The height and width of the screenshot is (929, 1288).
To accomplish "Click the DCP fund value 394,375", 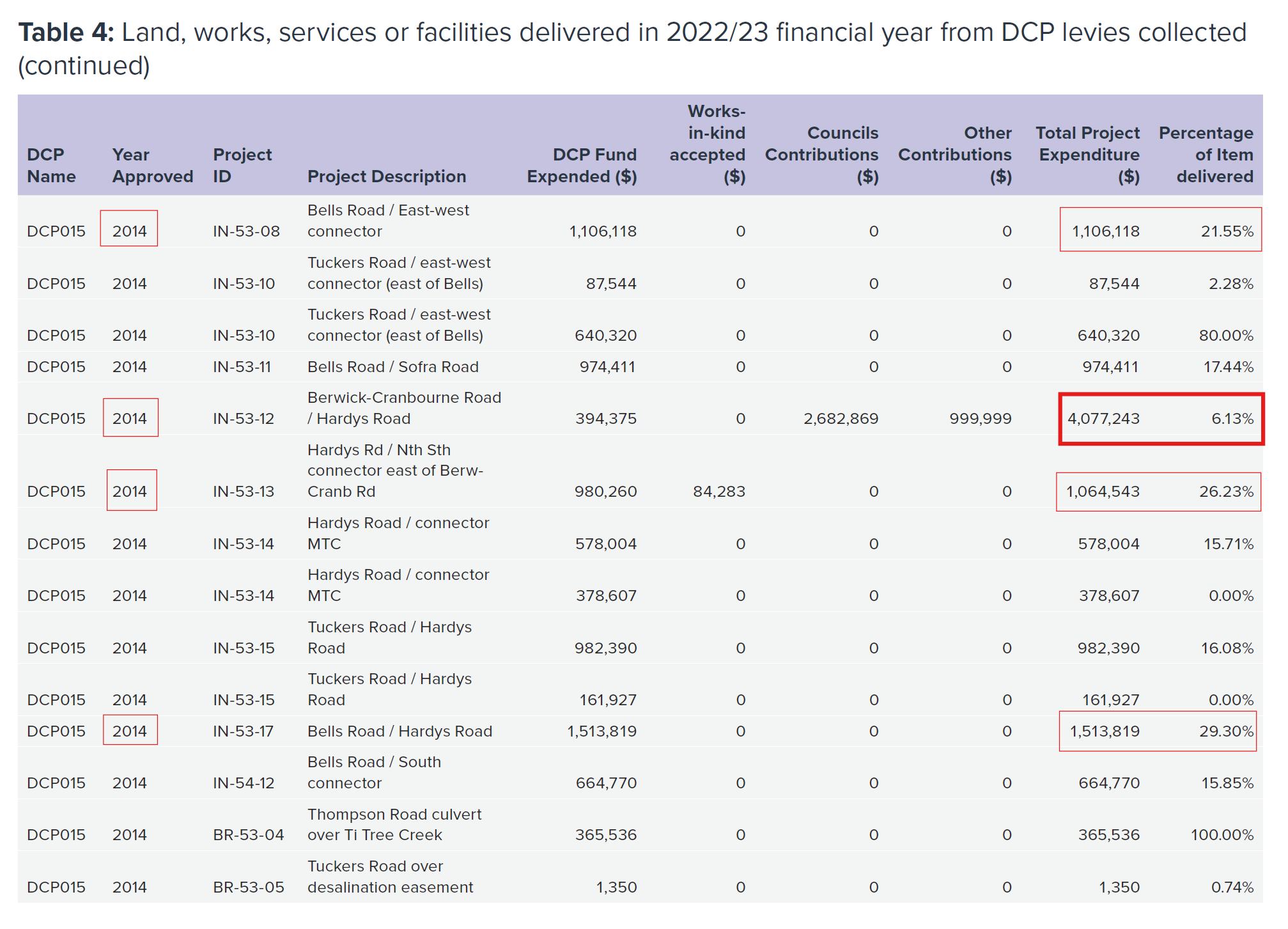I will click(x=606, y=419).
